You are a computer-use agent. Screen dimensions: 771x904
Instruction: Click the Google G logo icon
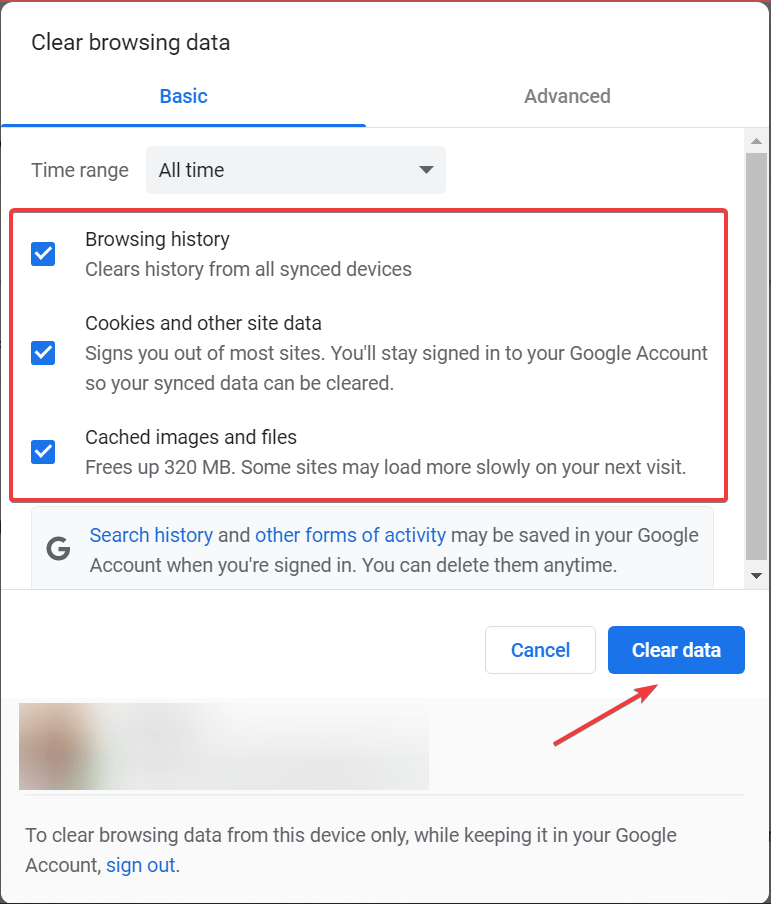tap(58, 549)
